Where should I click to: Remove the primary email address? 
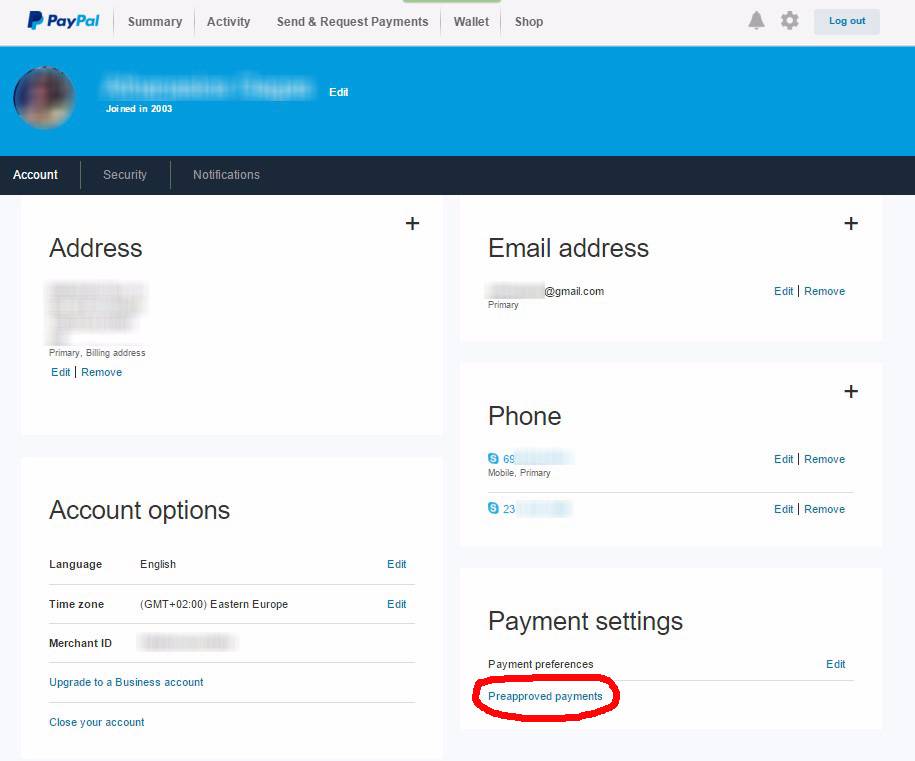click(824, 291)
